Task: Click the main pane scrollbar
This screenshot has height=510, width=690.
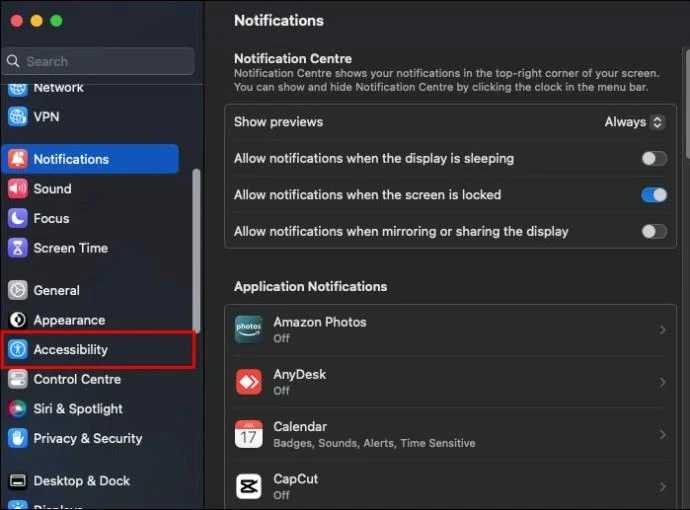Action: [x=687, y=103]
